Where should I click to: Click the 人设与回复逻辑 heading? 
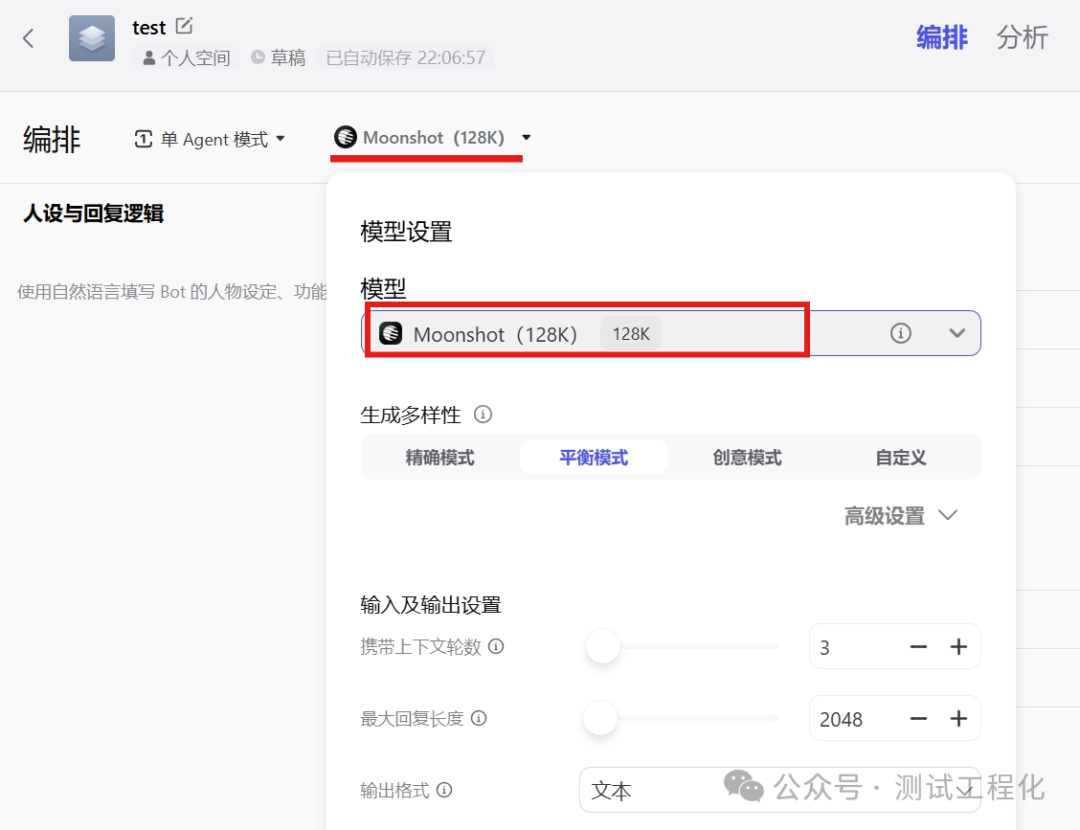tap(93, 214)
